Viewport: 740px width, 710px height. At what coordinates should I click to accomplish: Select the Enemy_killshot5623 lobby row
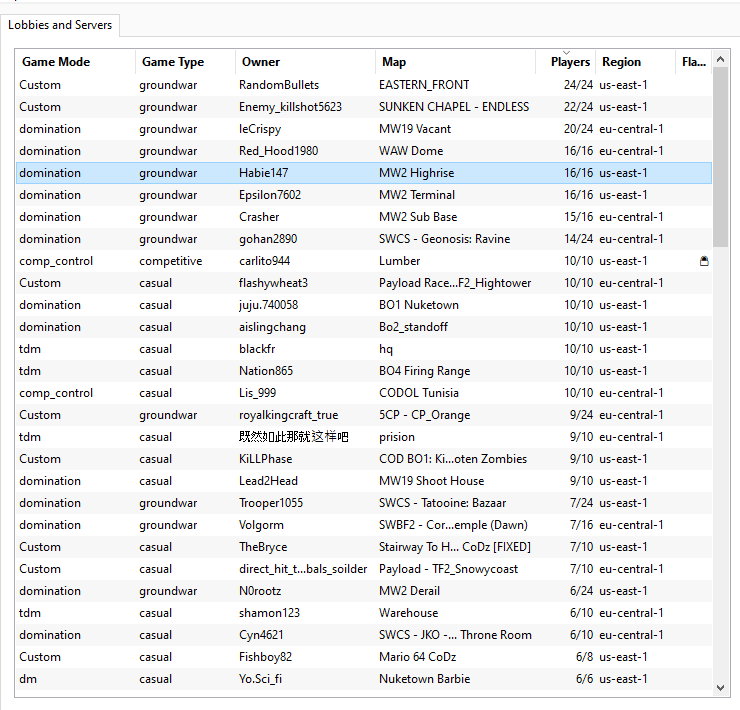pos(364,107)
